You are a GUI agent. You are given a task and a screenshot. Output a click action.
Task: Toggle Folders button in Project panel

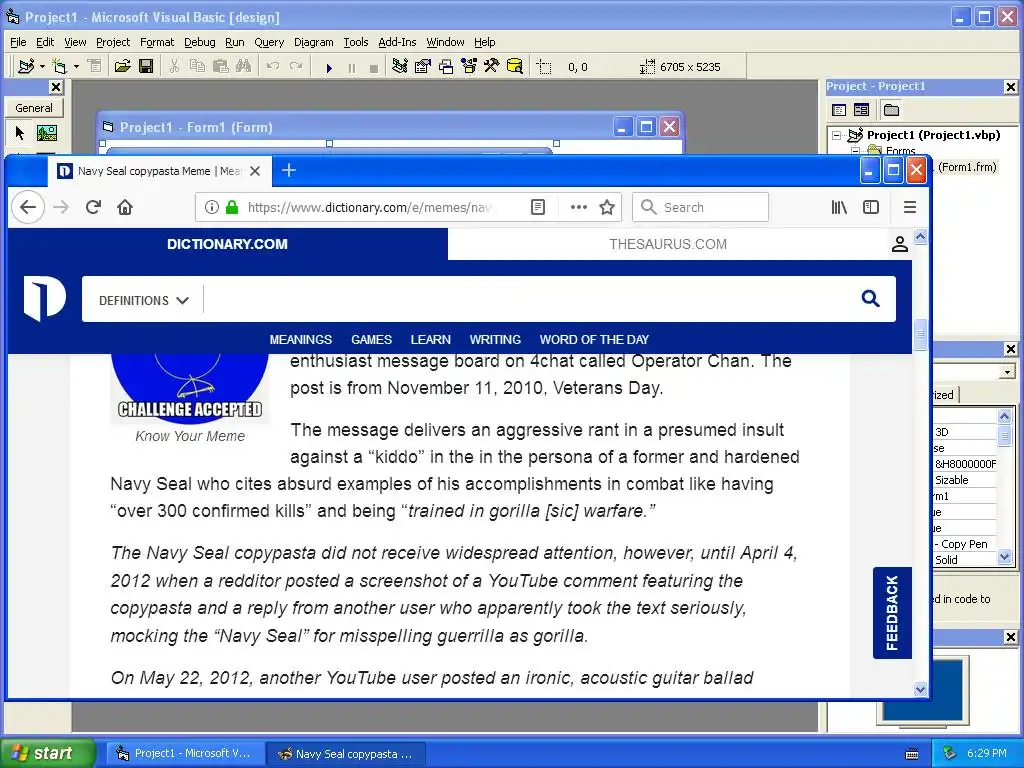tap(891, 110)
